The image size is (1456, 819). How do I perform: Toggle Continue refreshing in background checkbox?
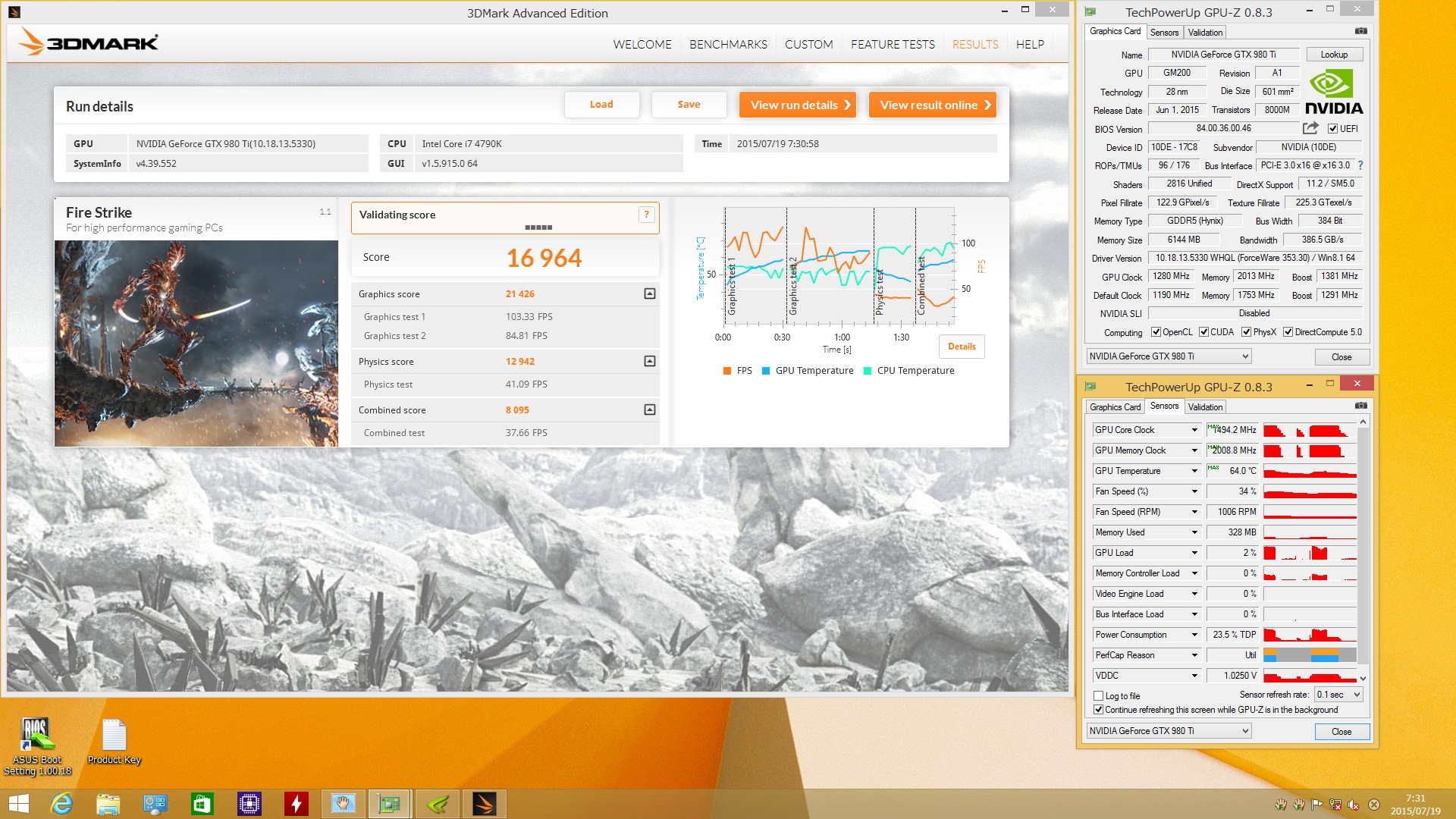tap(1098, 710)
